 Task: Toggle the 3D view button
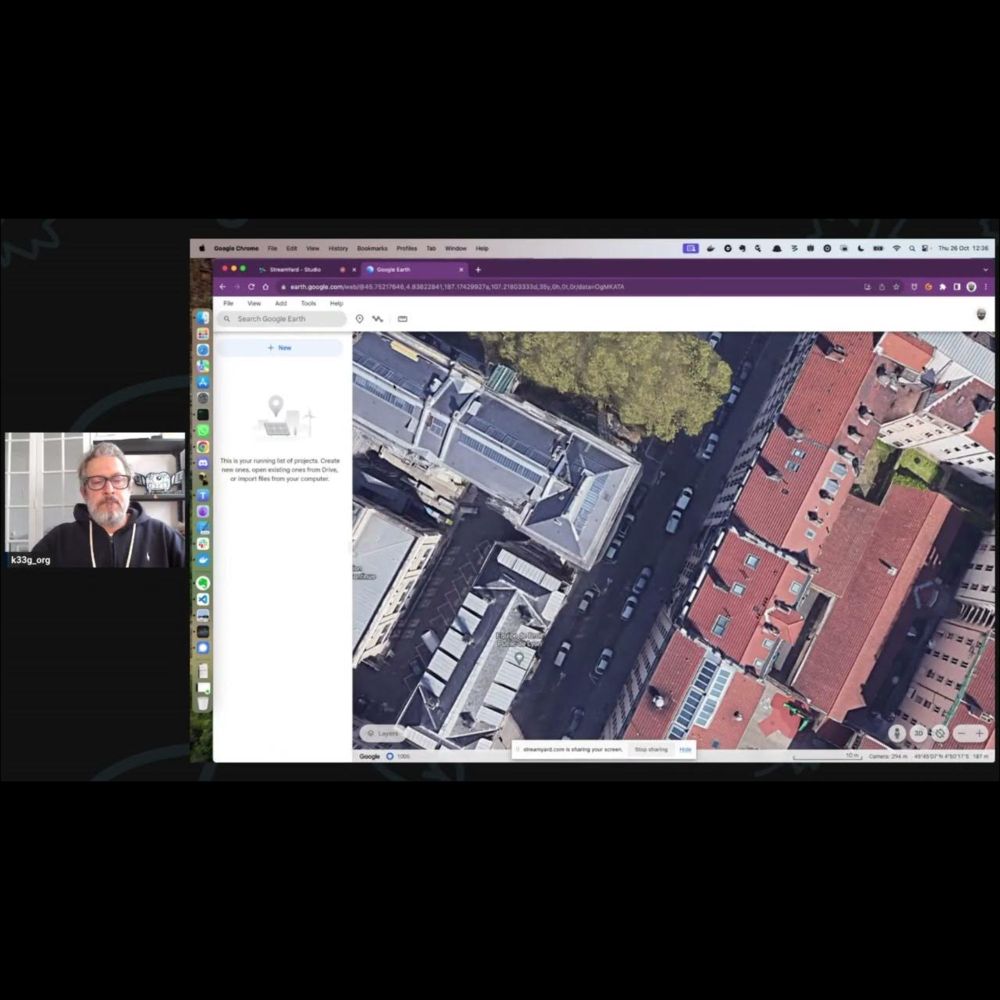tap(918, 733)
